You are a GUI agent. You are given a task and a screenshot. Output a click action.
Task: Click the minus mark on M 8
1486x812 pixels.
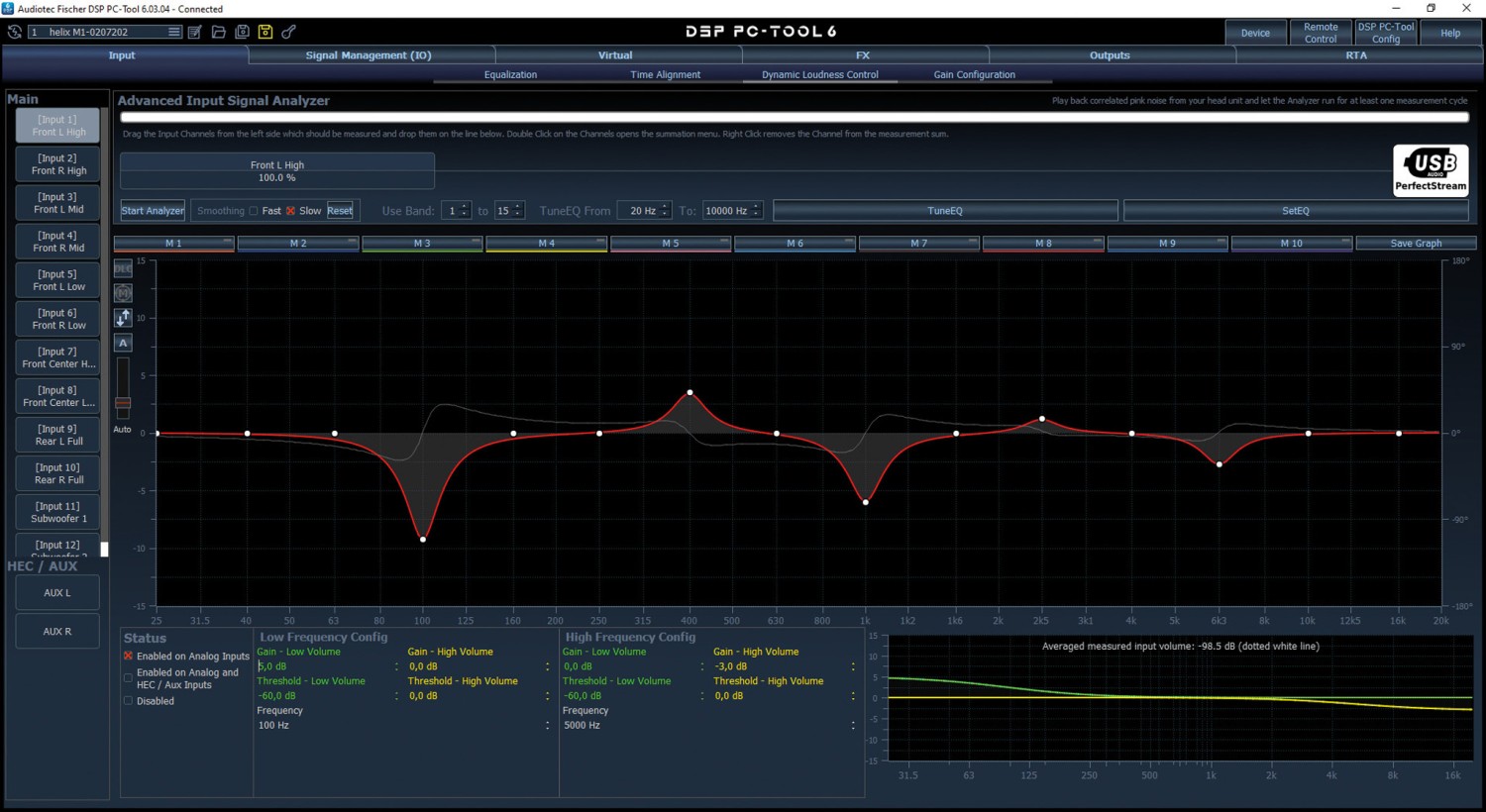tap(1097, 242)
